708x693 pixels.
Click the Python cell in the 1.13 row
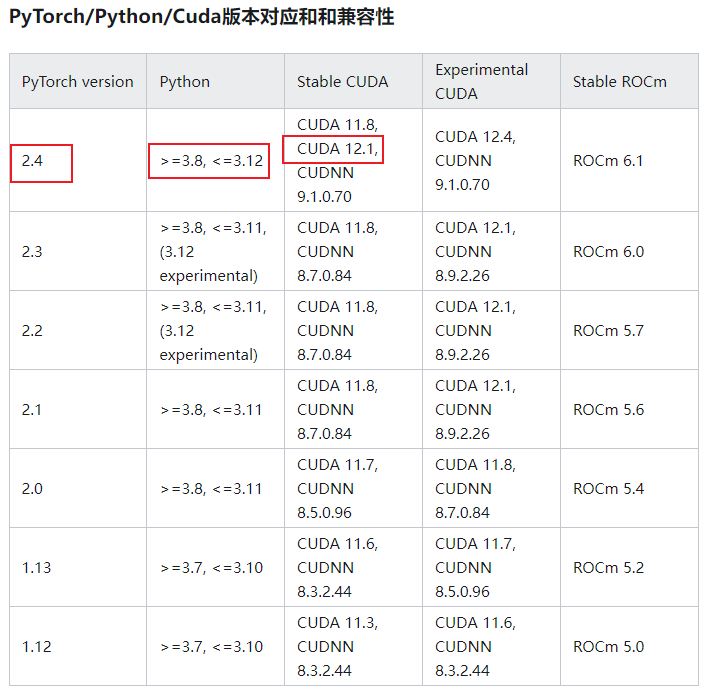click(215, 567)
